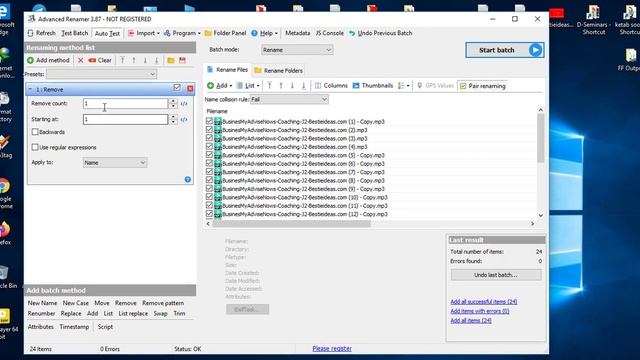Delete the selected method with red X icon
The height and width of the screenshot is (360, 640).
point(80,60)
